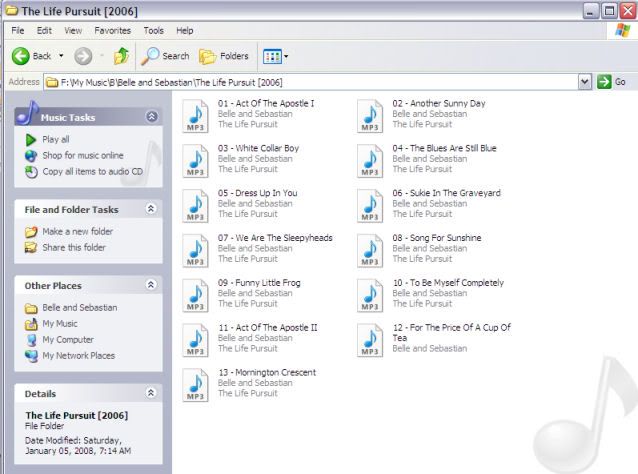Click the folder icon in the address bar
This screenshot has height=474, width=638.
[x=52, y=83]
